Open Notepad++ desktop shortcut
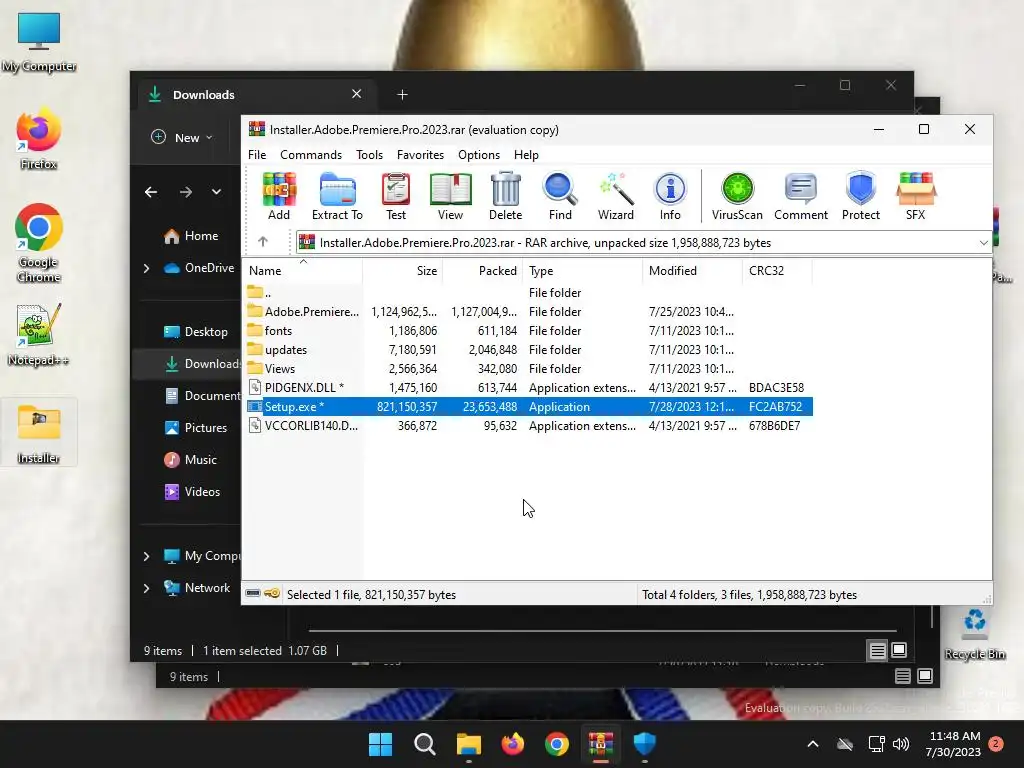Image resolution: width=1024 pixels, height=768 pixels. coord(38,335)
